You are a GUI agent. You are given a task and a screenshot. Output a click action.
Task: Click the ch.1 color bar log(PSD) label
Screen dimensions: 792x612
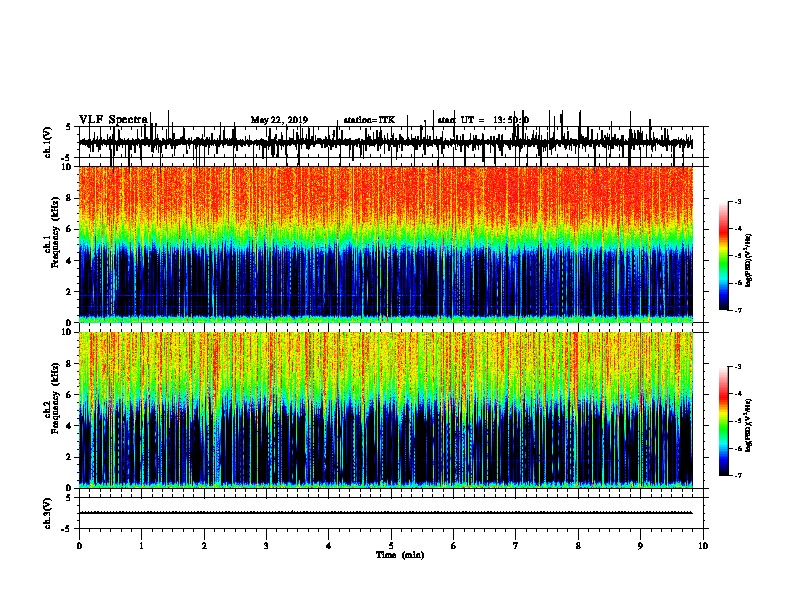[749, 261]
